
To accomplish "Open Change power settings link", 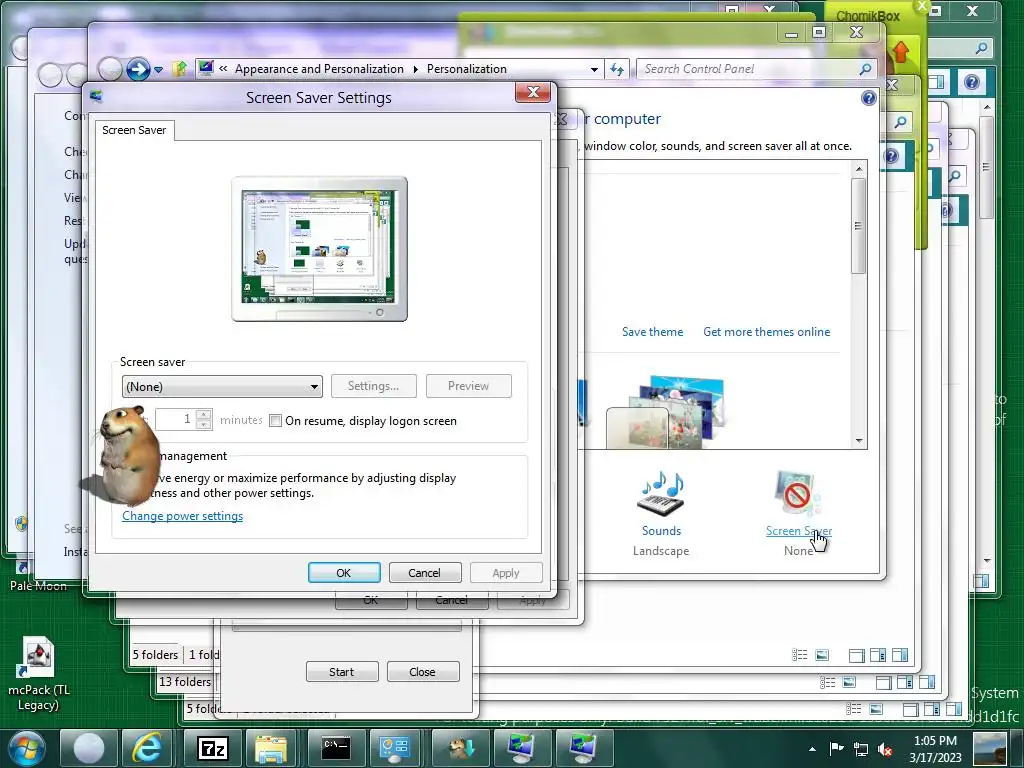I will point(182,516).
